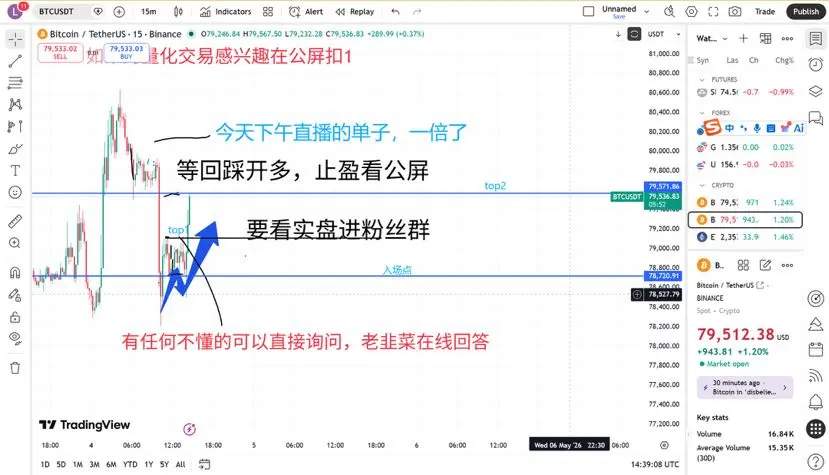829x475 pixels.
Task: Open the Fibonacci retracement tools
Action: coord(15,83)
